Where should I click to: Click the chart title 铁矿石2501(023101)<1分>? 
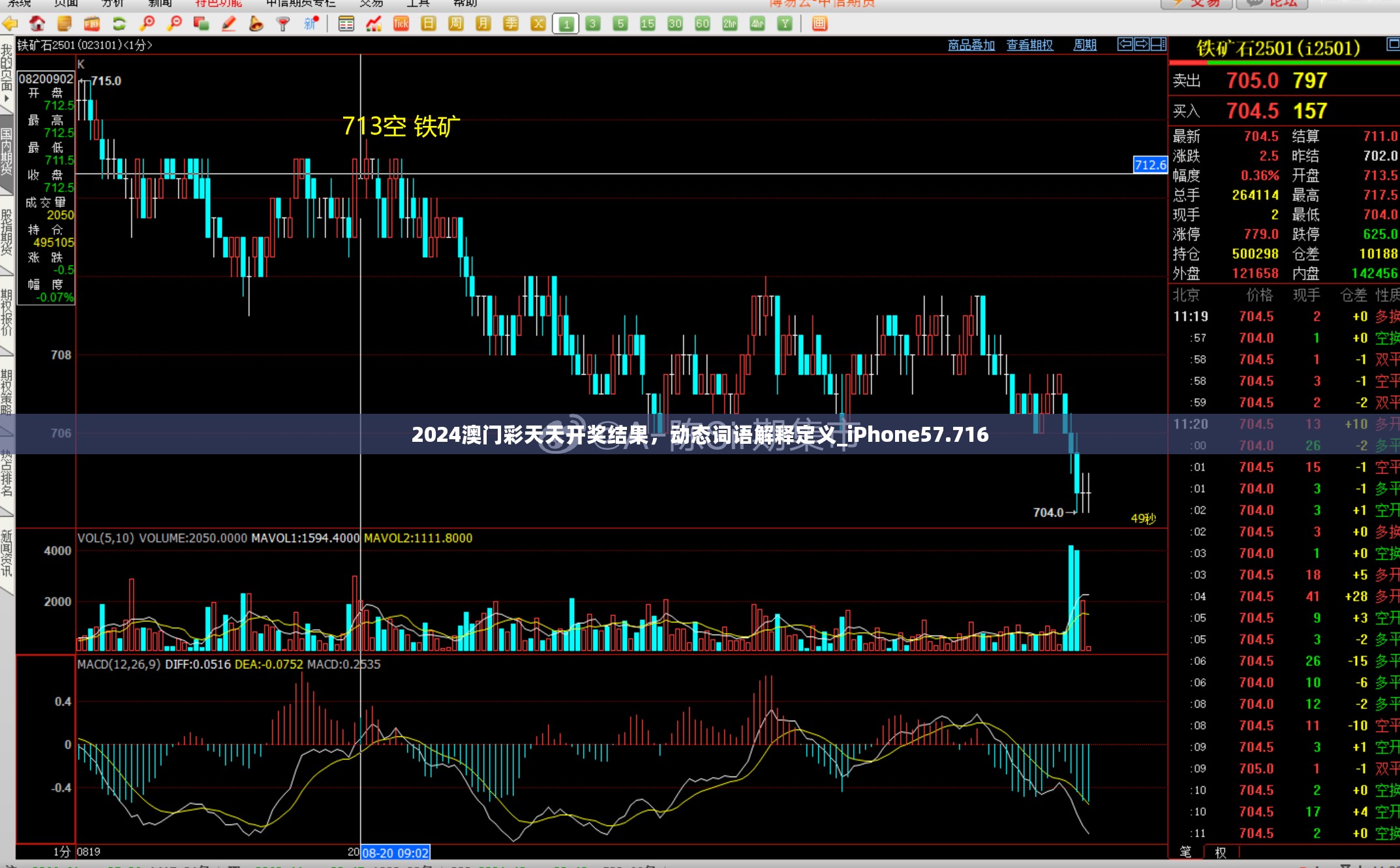(x=85, y=45)
